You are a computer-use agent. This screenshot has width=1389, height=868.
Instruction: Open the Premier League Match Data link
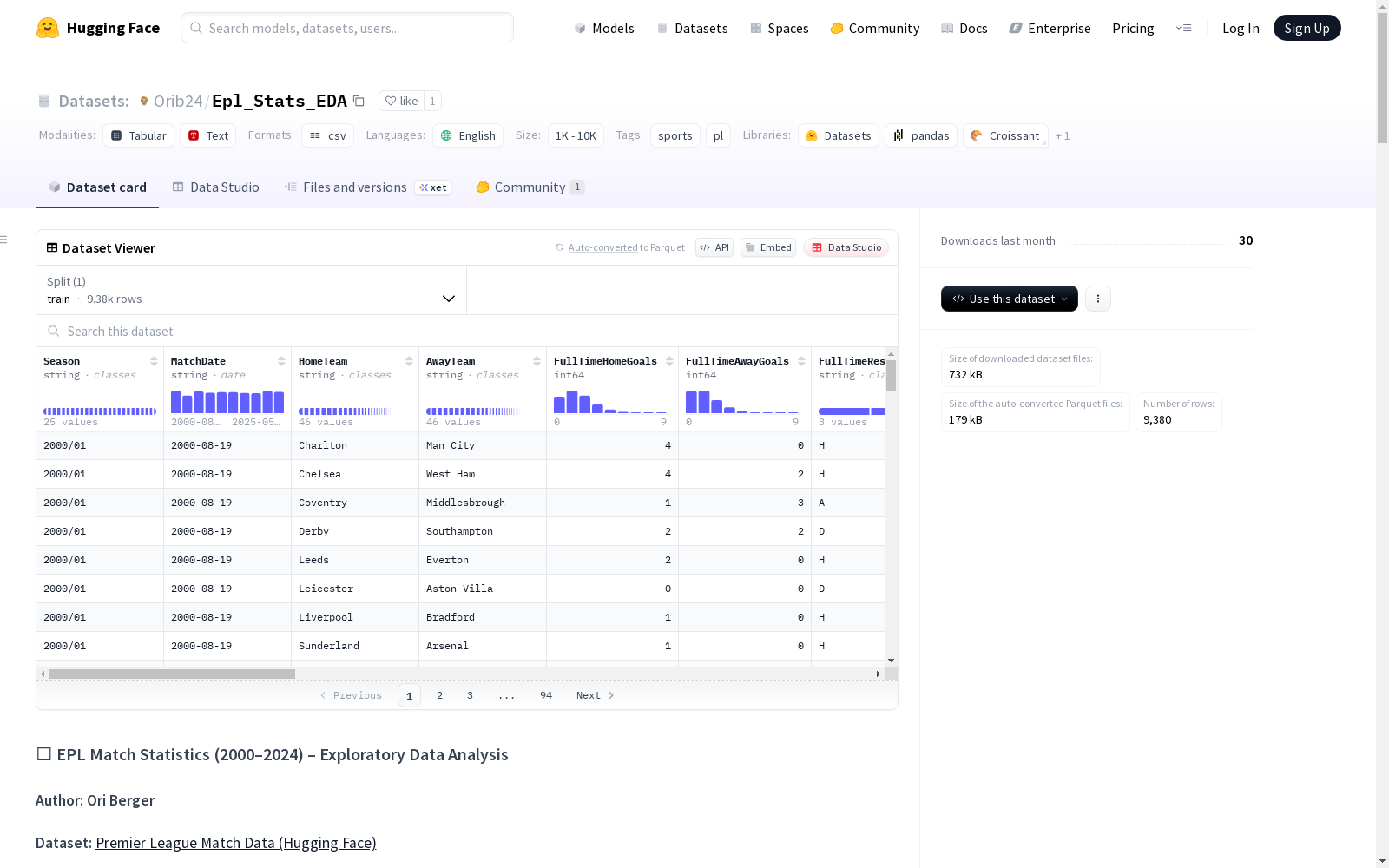tap(236, 843)
